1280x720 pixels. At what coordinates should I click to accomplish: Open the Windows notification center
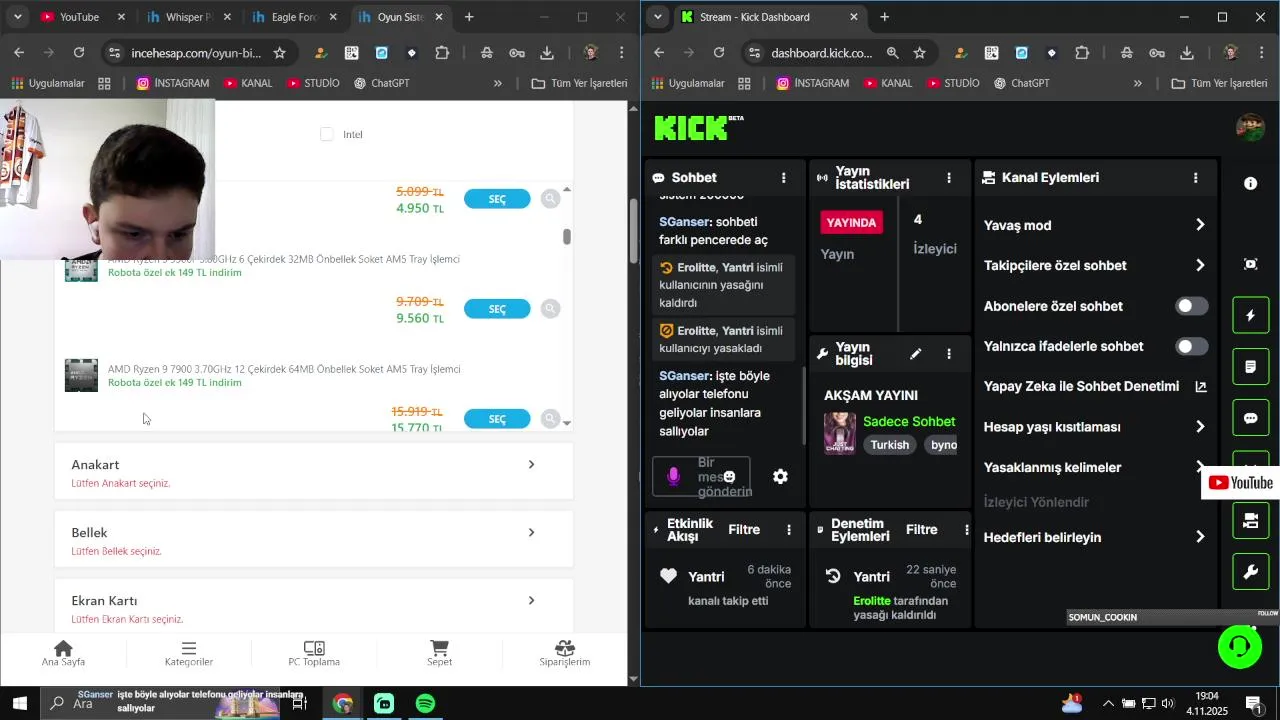coord(1253,704)
